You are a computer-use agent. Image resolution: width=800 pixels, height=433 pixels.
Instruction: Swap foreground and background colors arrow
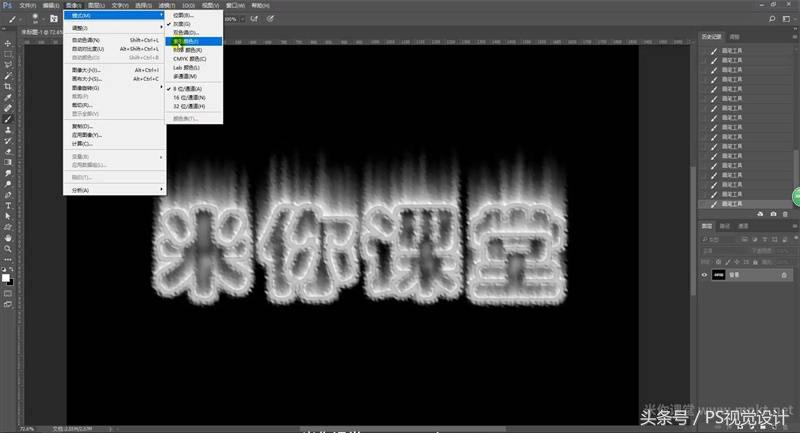[11, 271]
